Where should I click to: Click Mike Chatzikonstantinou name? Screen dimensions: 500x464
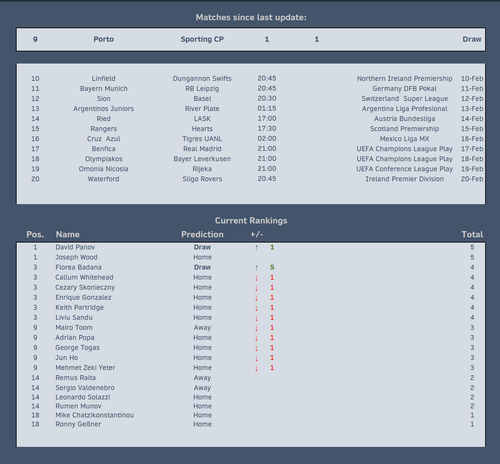(95, 415)
